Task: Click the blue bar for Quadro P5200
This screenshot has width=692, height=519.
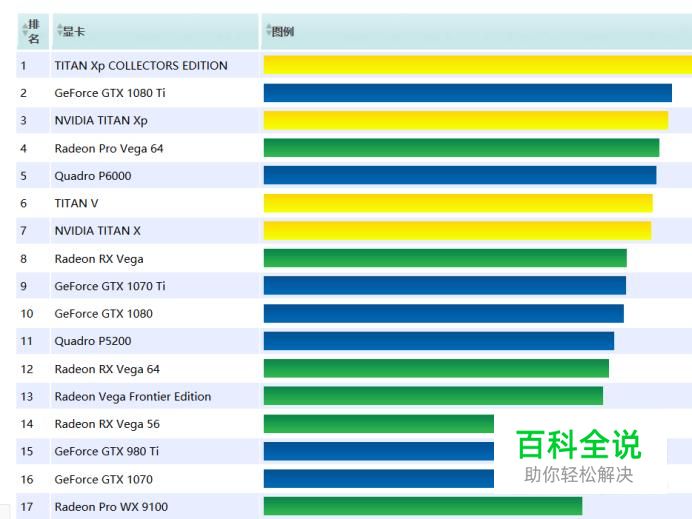Action: [x=439, y=341]
